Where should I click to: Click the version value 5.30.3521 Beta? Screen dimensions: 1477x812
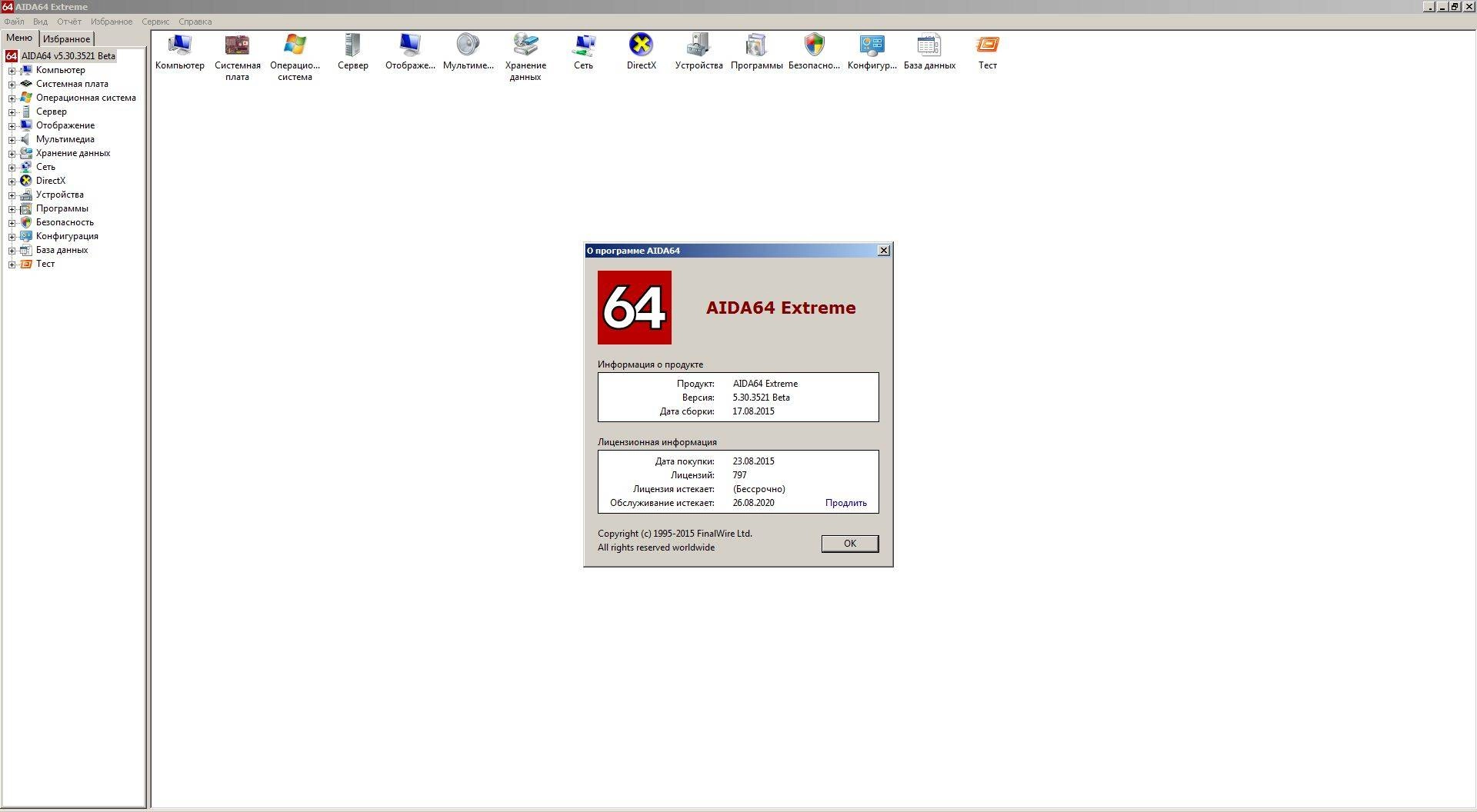pos(761,398)
